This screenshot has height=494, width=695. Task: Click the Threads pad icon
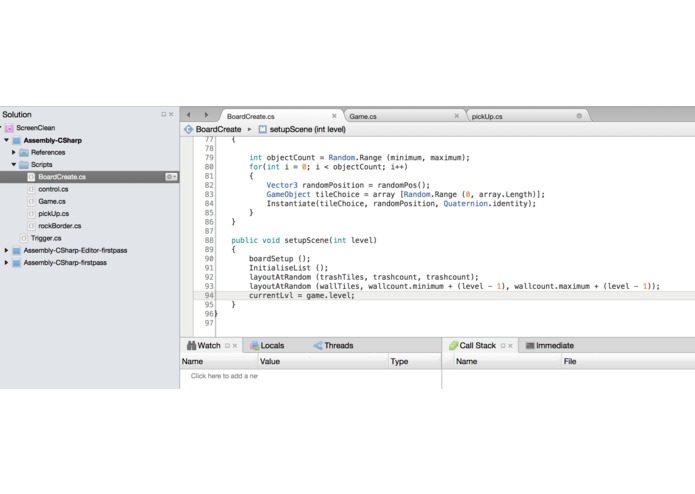coord(318,346)
